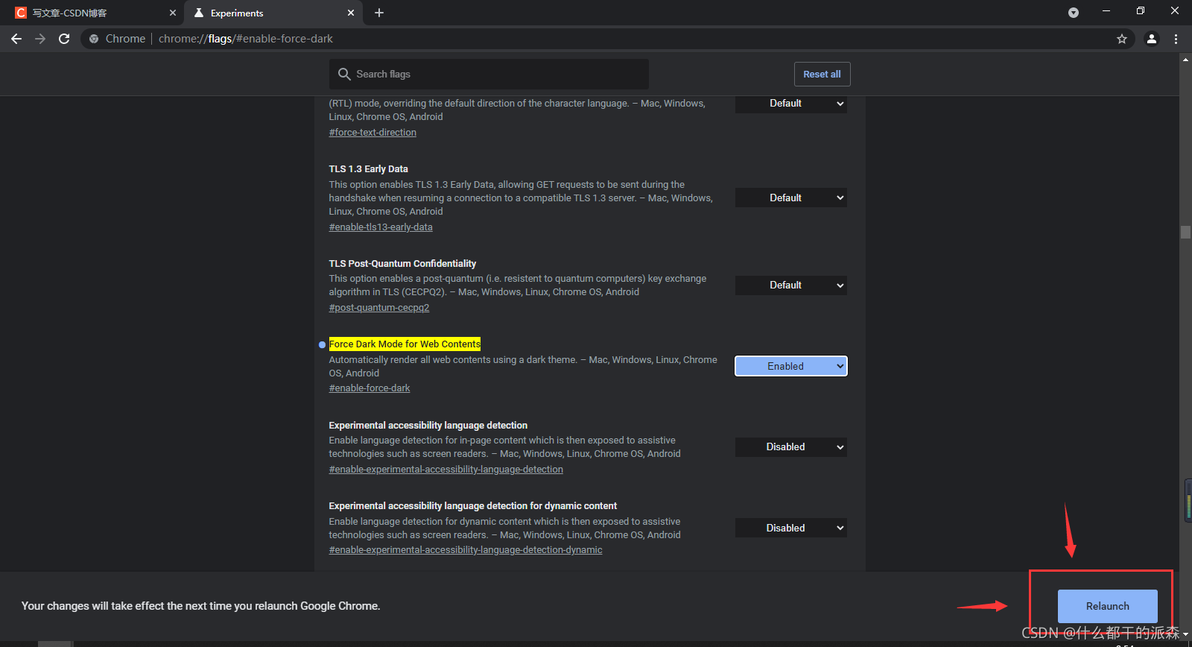Click the scrollbar up arrow

(1185, 59)
